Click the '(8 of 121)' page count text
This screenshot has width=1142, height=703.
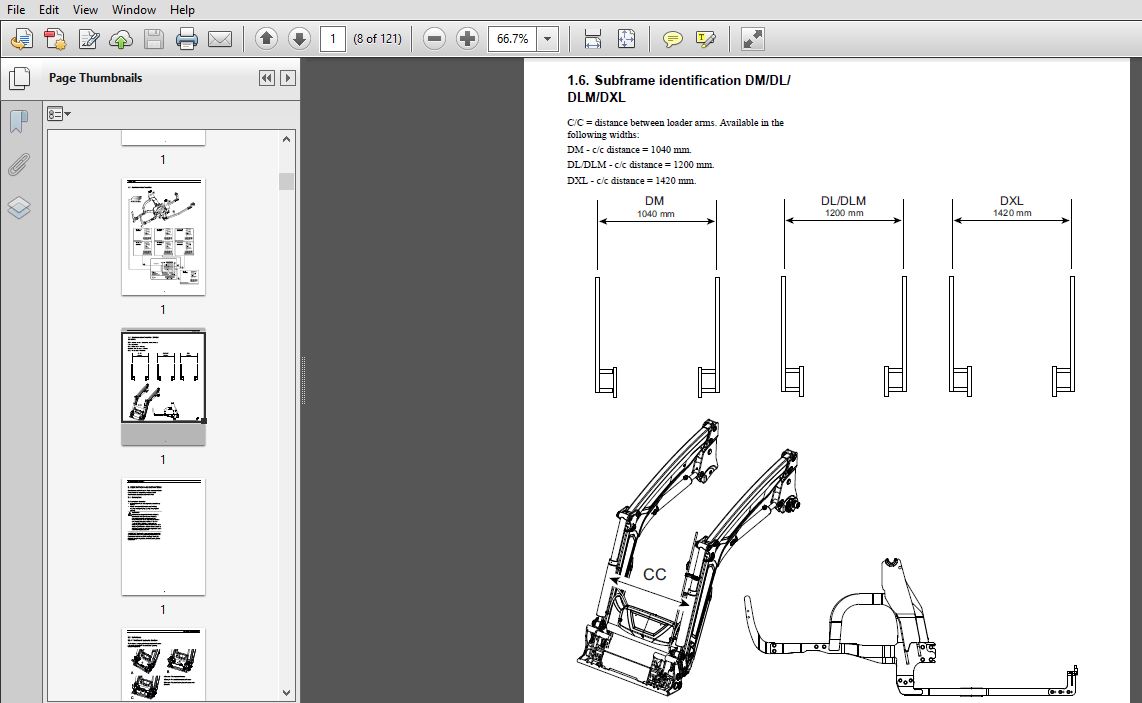pos(377,39)
